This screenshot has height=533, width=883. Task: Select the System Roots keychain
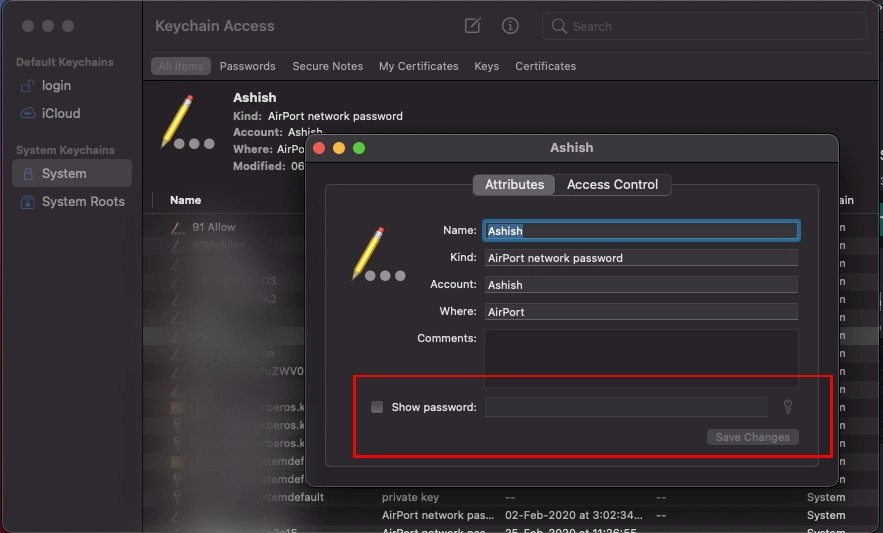pos(72,201)
